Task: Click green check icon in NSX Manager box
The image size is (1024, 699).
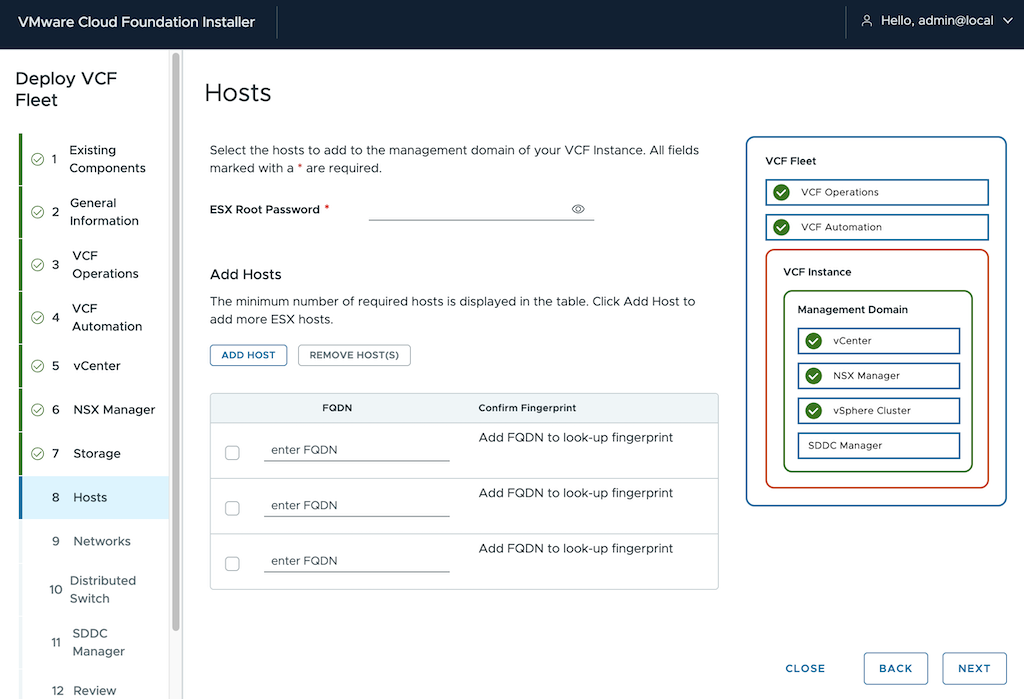Action: (x=813, y=376)
